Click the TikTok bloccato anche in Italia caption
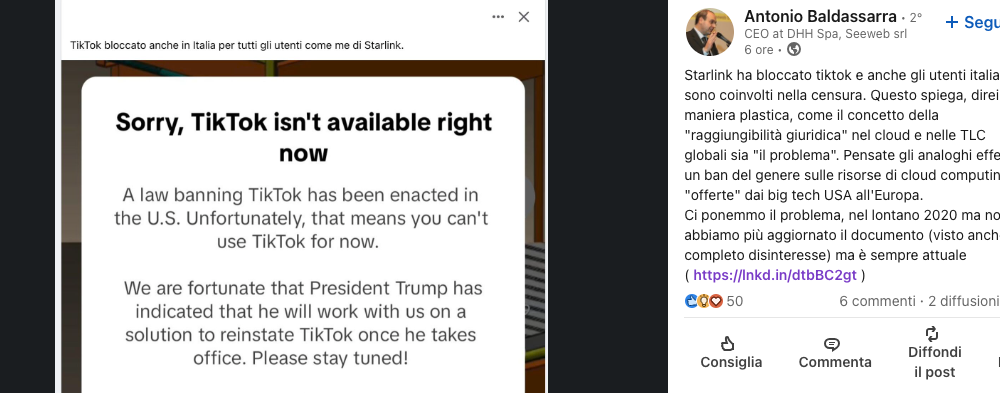The height and width of the screenshot is (393, 1000). (x=237, y=45)
